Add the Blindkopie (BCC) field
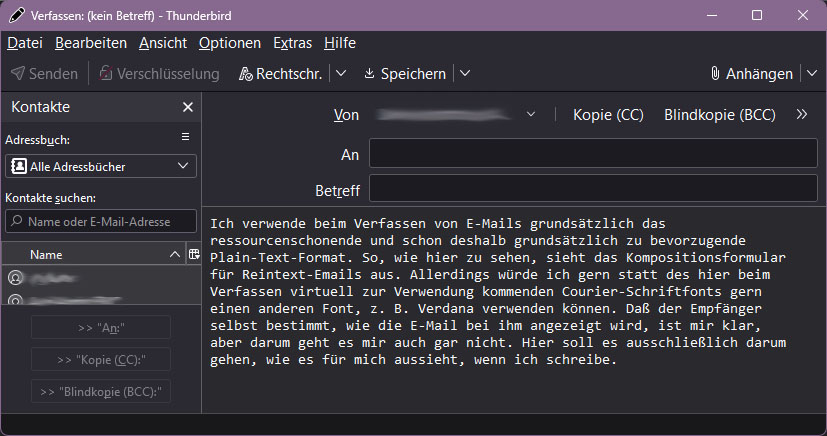Viewport: 827px width, 436px height. tap(720, 115)
